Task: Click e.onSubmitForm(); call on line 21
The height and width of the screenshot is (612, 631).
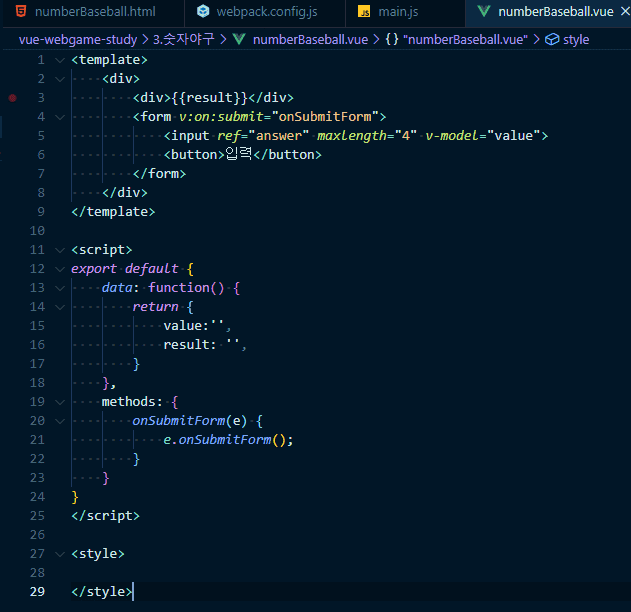Action: 228,440
